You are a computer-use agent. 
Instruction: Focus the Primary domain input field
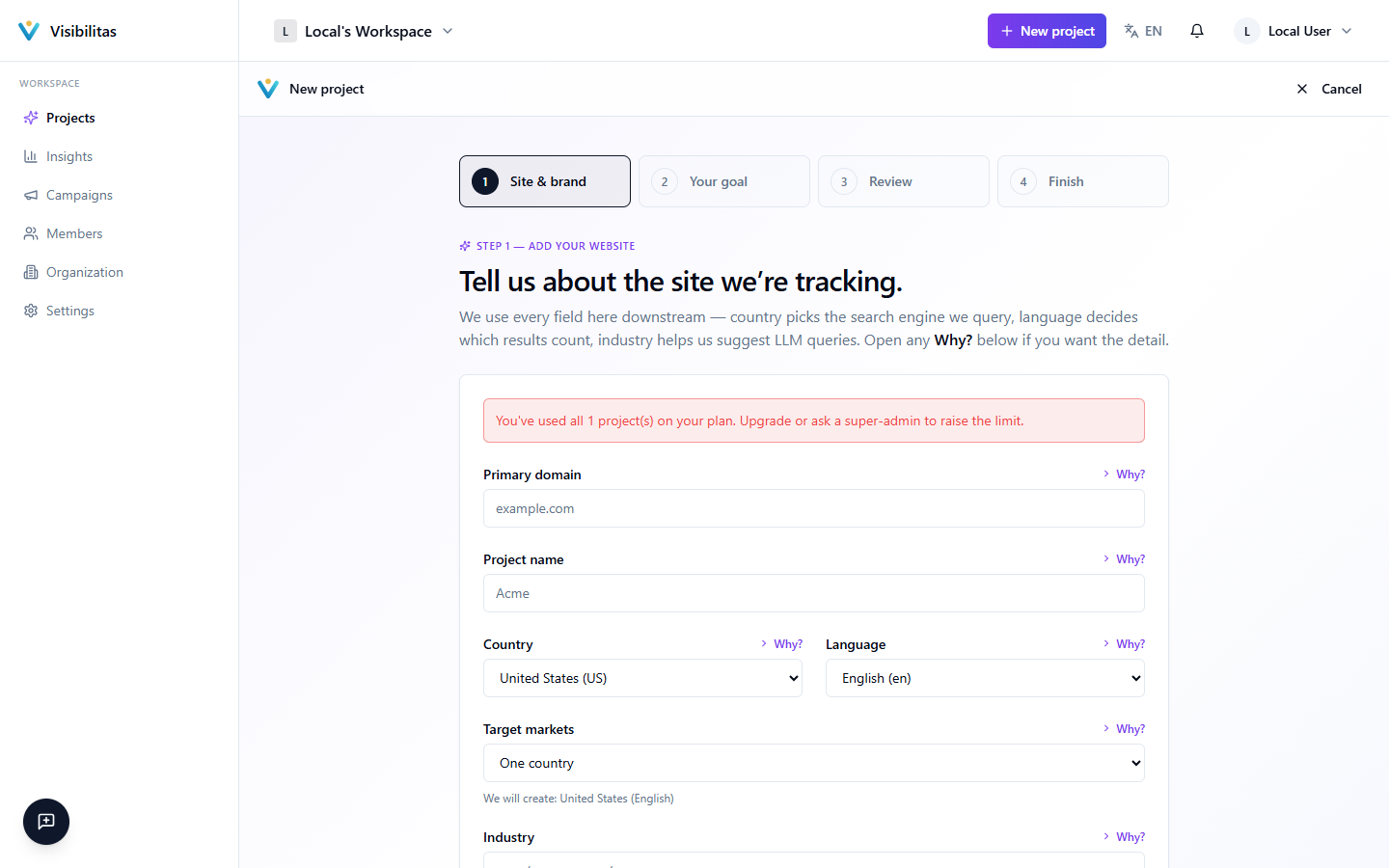tap(814, 508)
